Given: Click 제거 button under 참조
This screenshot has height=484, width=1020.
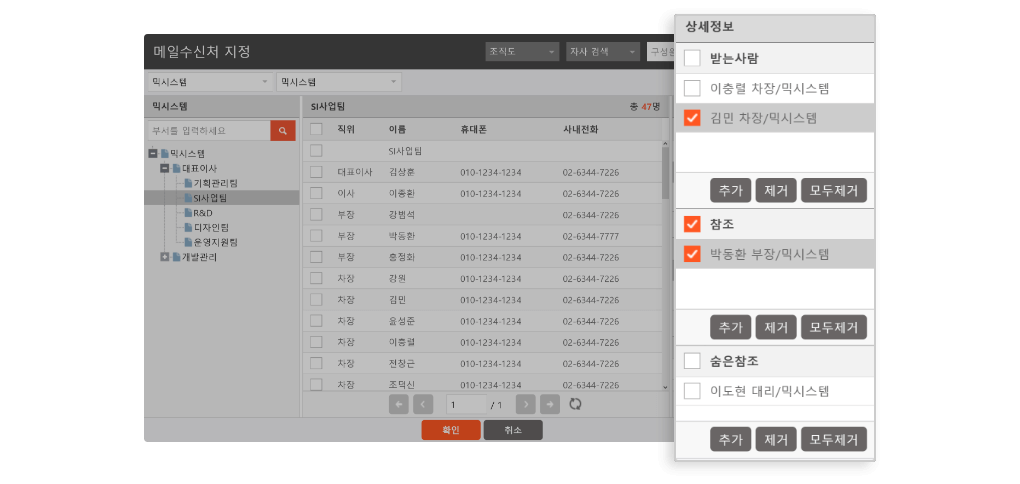Looking at the screenshot, I should (x=775, y=327).
